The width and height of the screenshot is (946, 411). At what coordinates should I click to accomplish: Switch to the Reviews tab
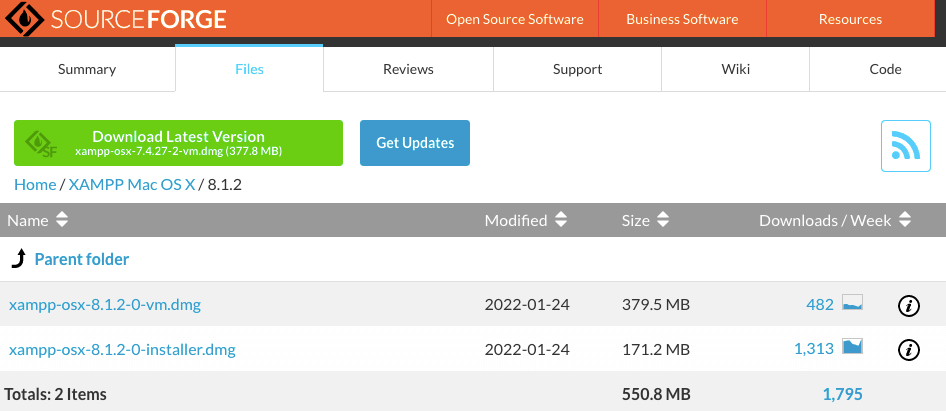click(408, 69)
